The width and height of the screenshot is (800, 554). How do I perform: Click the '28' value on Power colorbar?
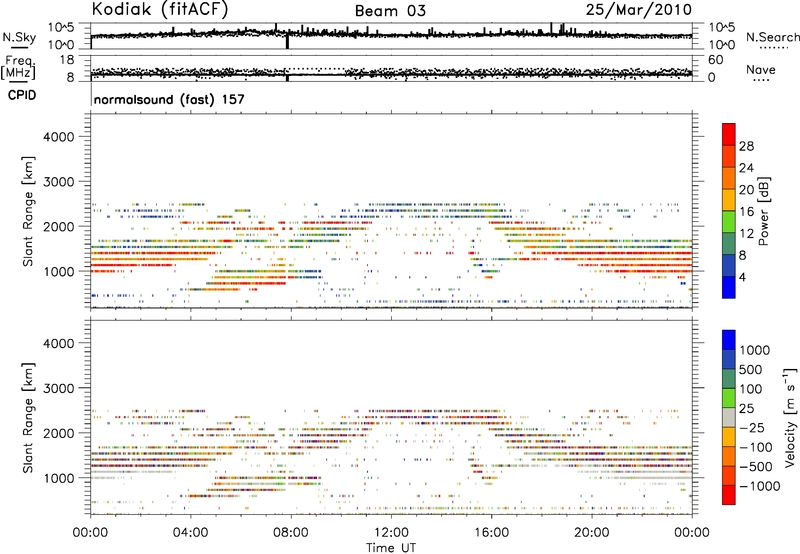(x=746, y=146)
